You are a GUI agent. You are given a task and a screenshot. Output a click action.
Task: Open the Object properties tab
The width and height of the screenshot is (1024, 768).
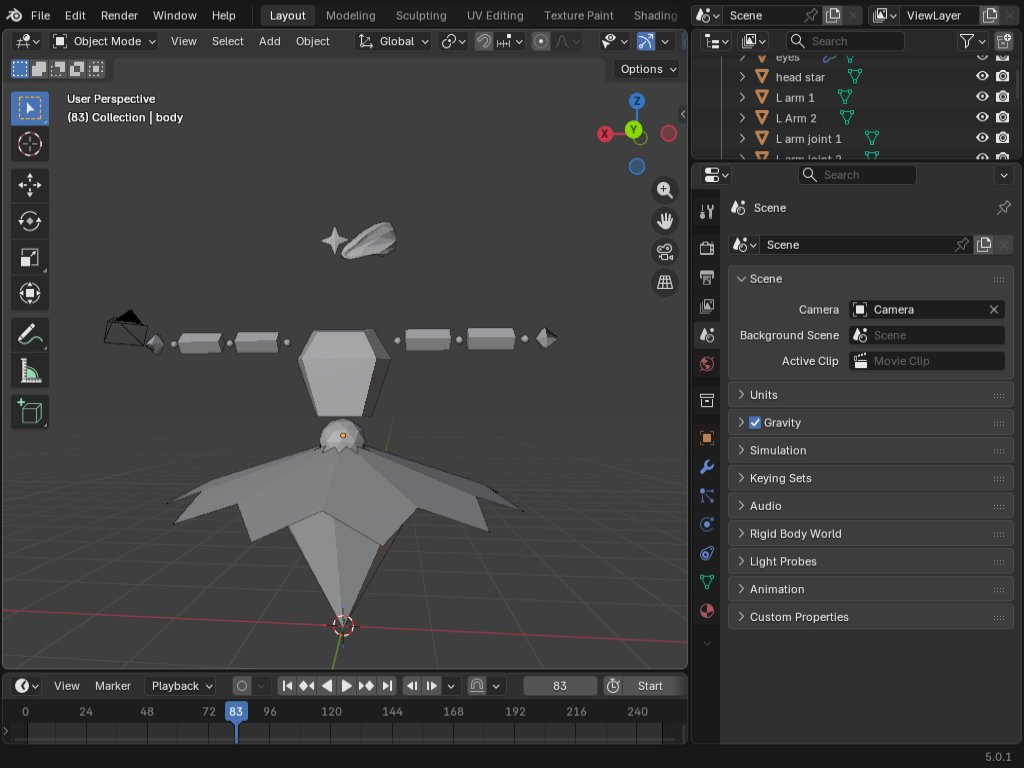click(x=707, y=438)
